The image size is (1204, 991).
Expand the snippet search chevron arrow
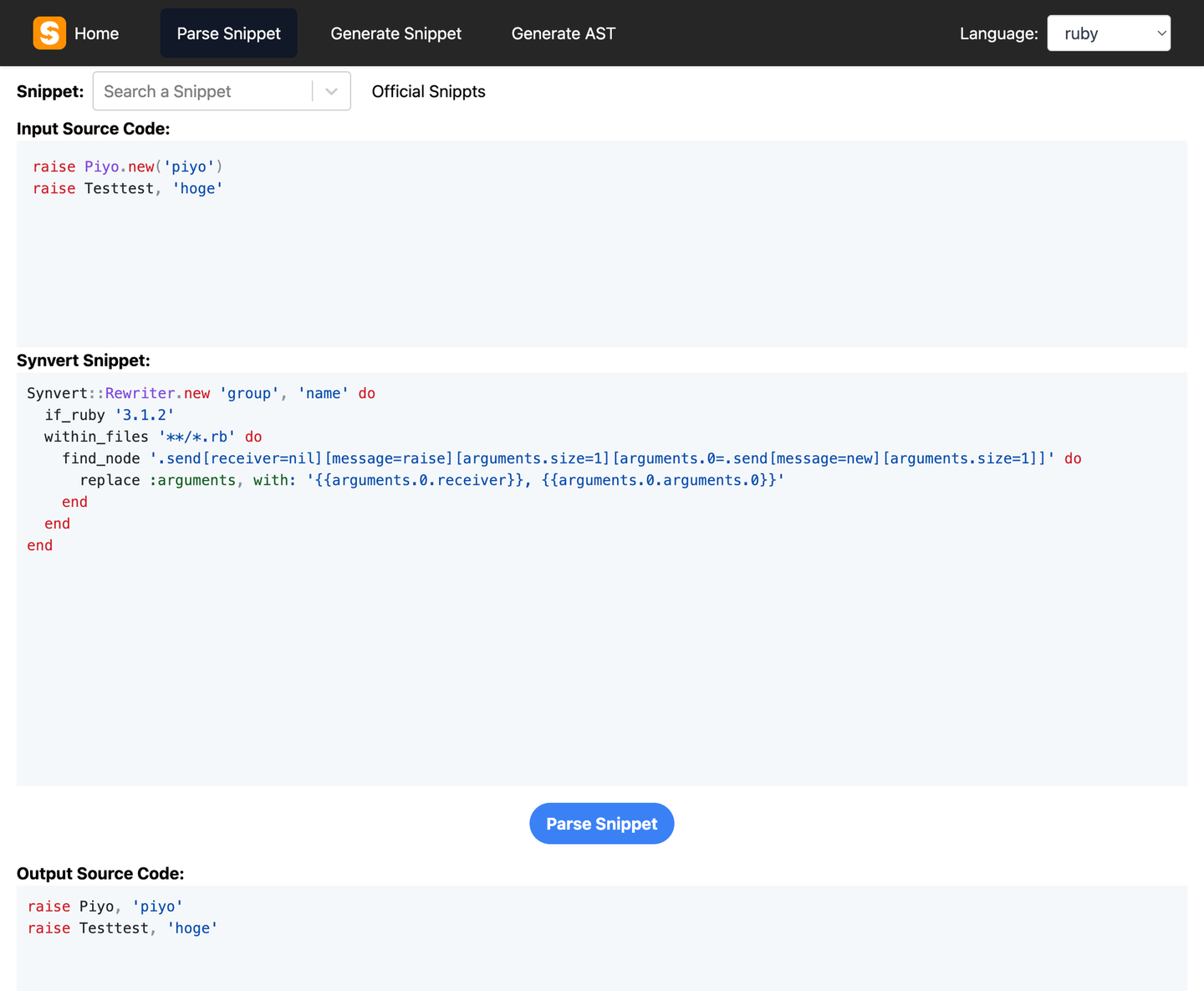point(332,91)
